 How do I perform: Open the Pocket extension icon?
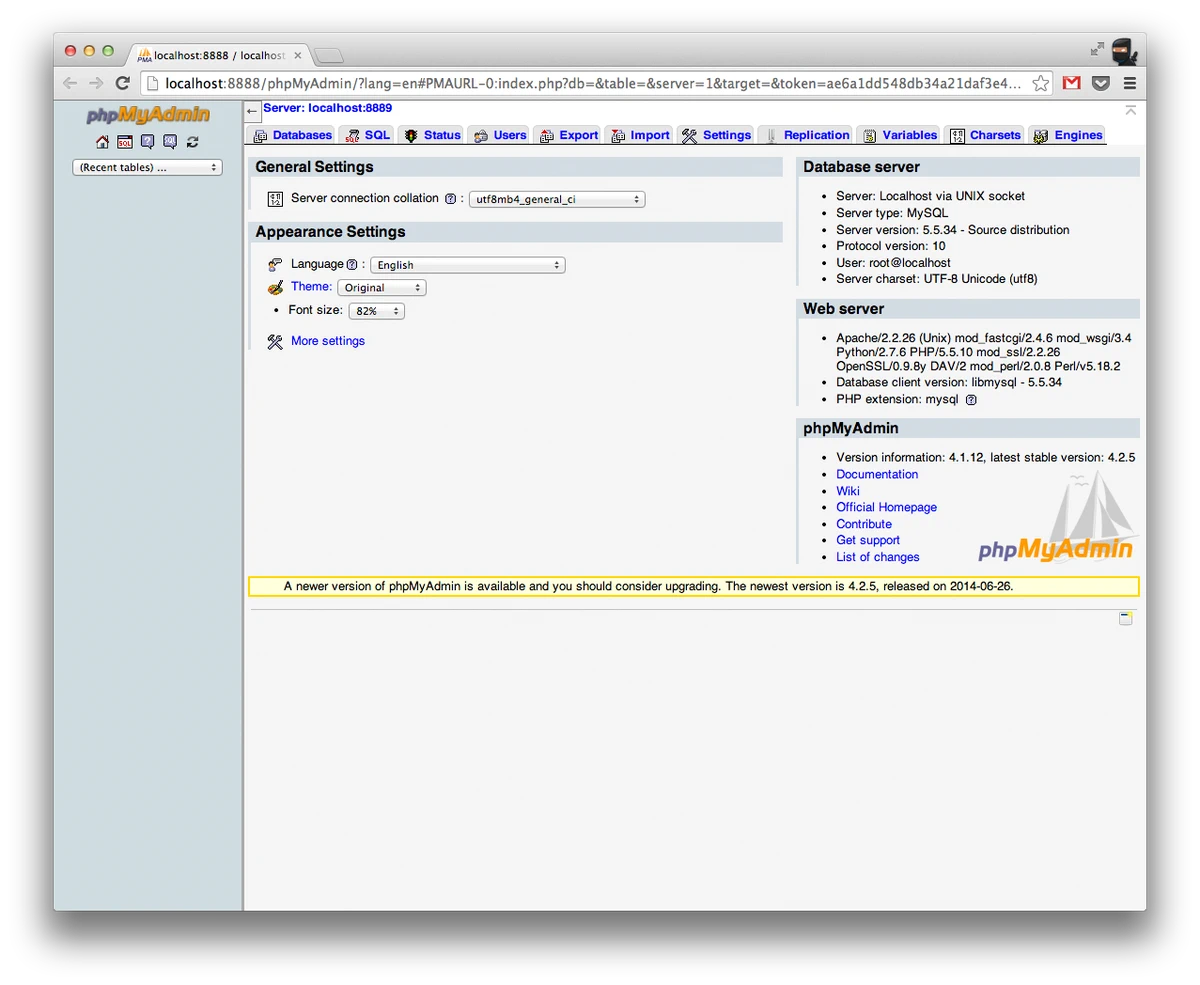point(1101,83)
